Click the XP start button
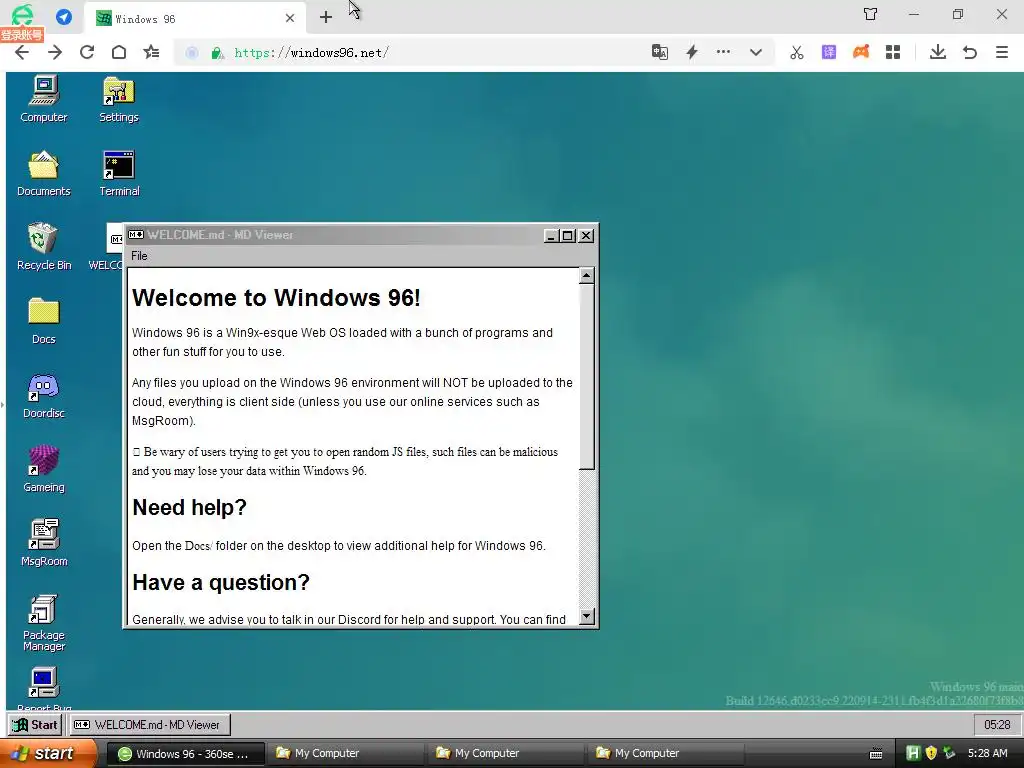Image resolution: width=1024 pixels, height=768 pixels. (48, 753)
